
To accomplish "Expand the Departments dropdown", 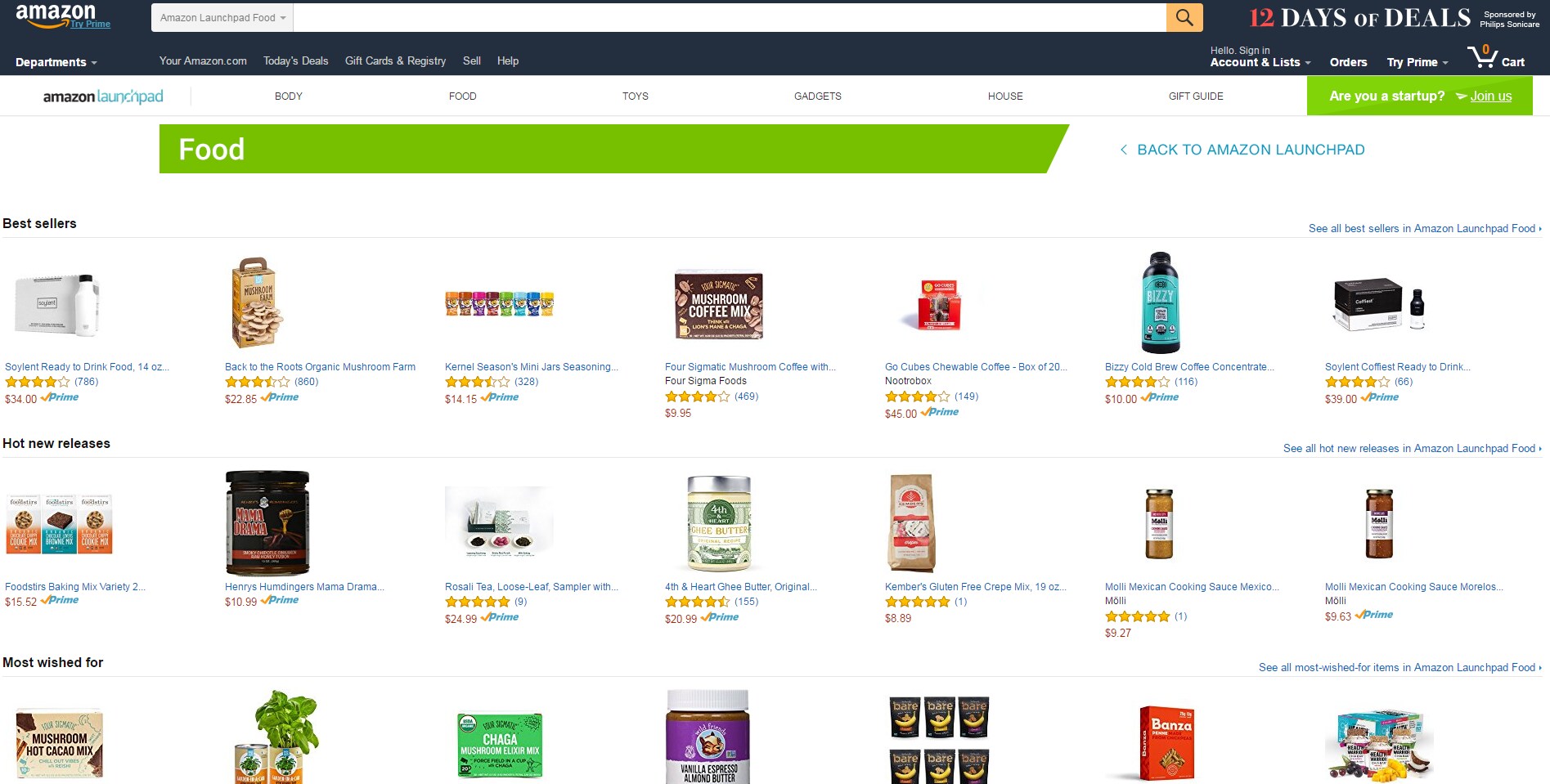I will [56, 62].
